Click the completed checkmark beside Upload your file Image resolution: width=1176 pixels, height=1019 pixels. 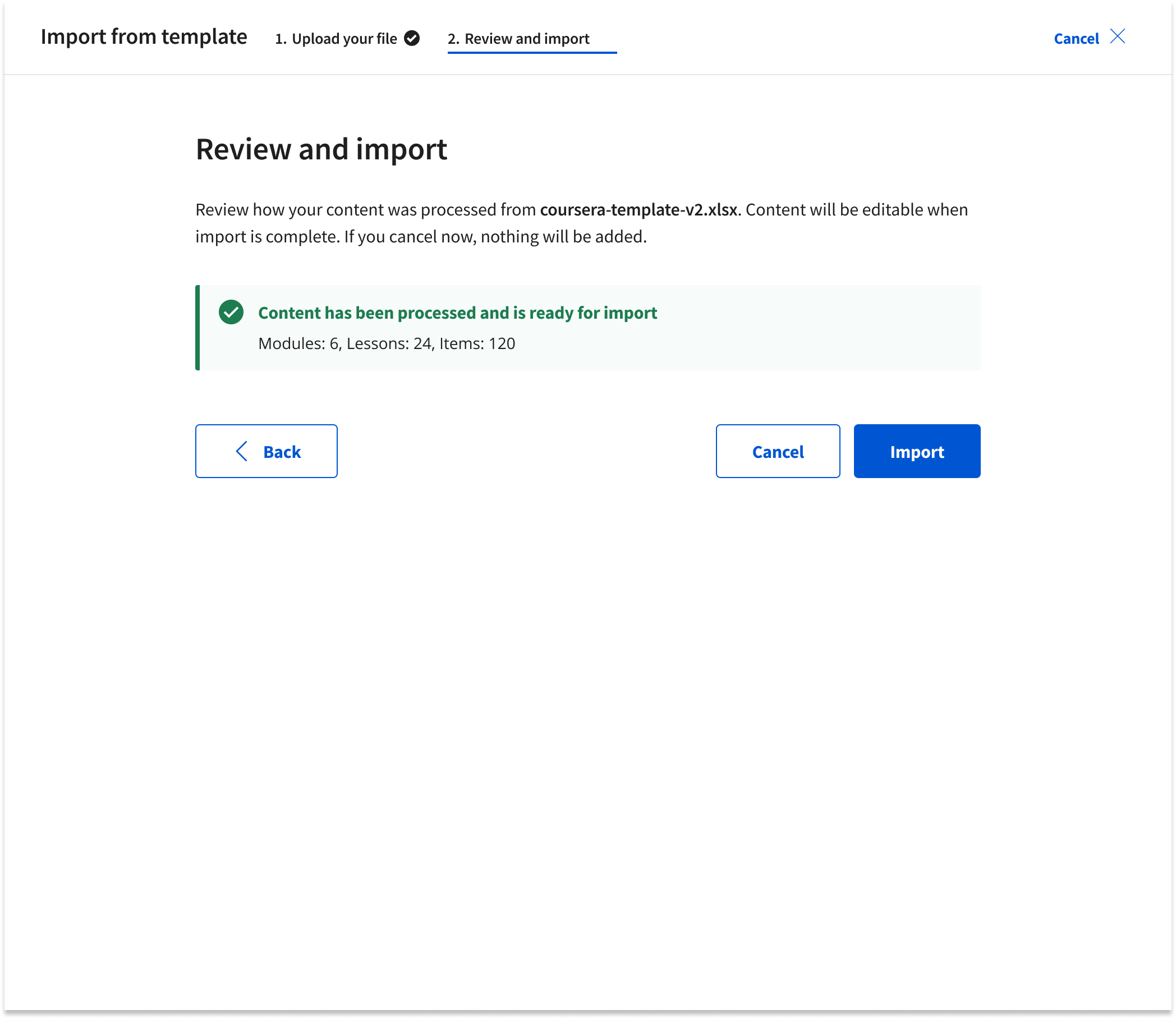pyautogui.click(x=412, y=39)
